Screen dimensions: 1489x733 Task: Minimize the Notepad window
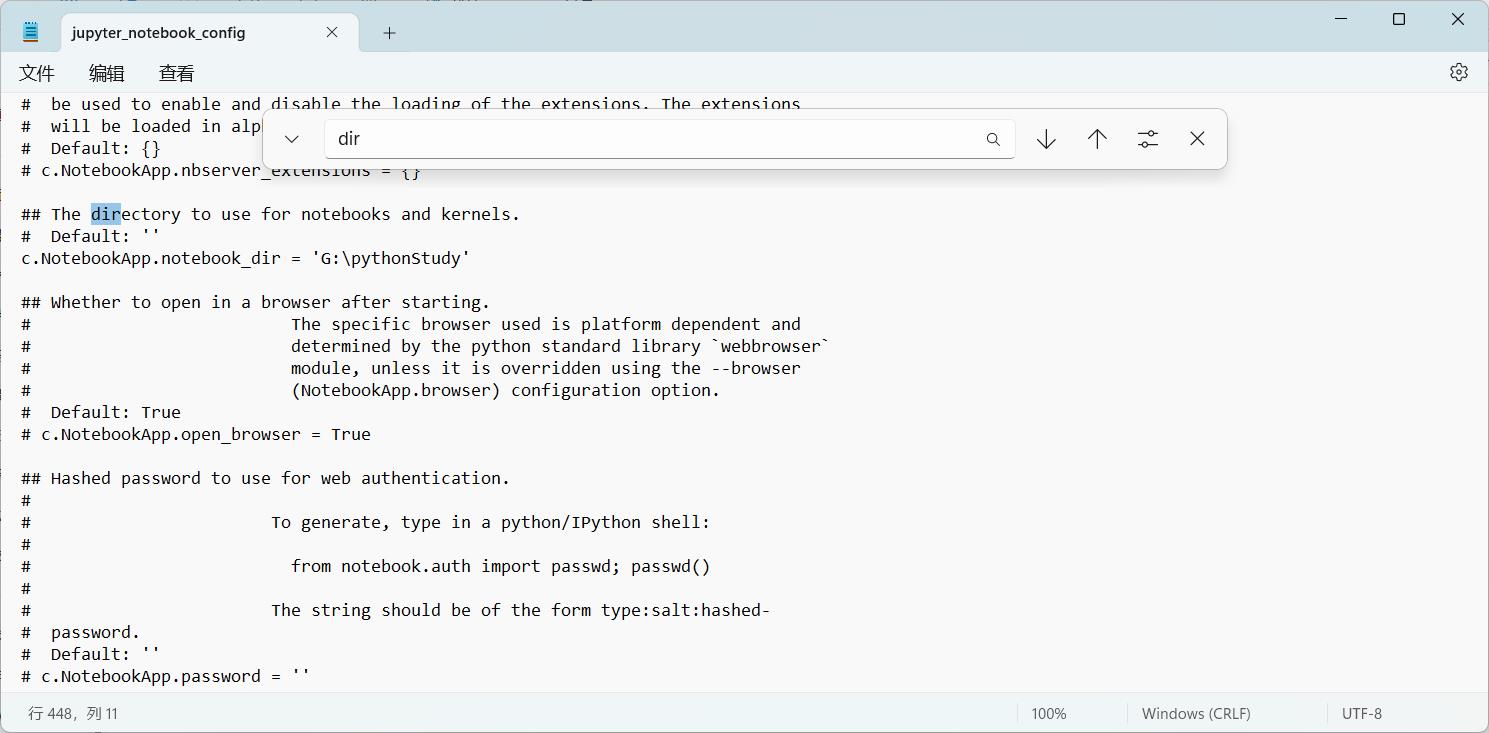[x=1340, y=19]
